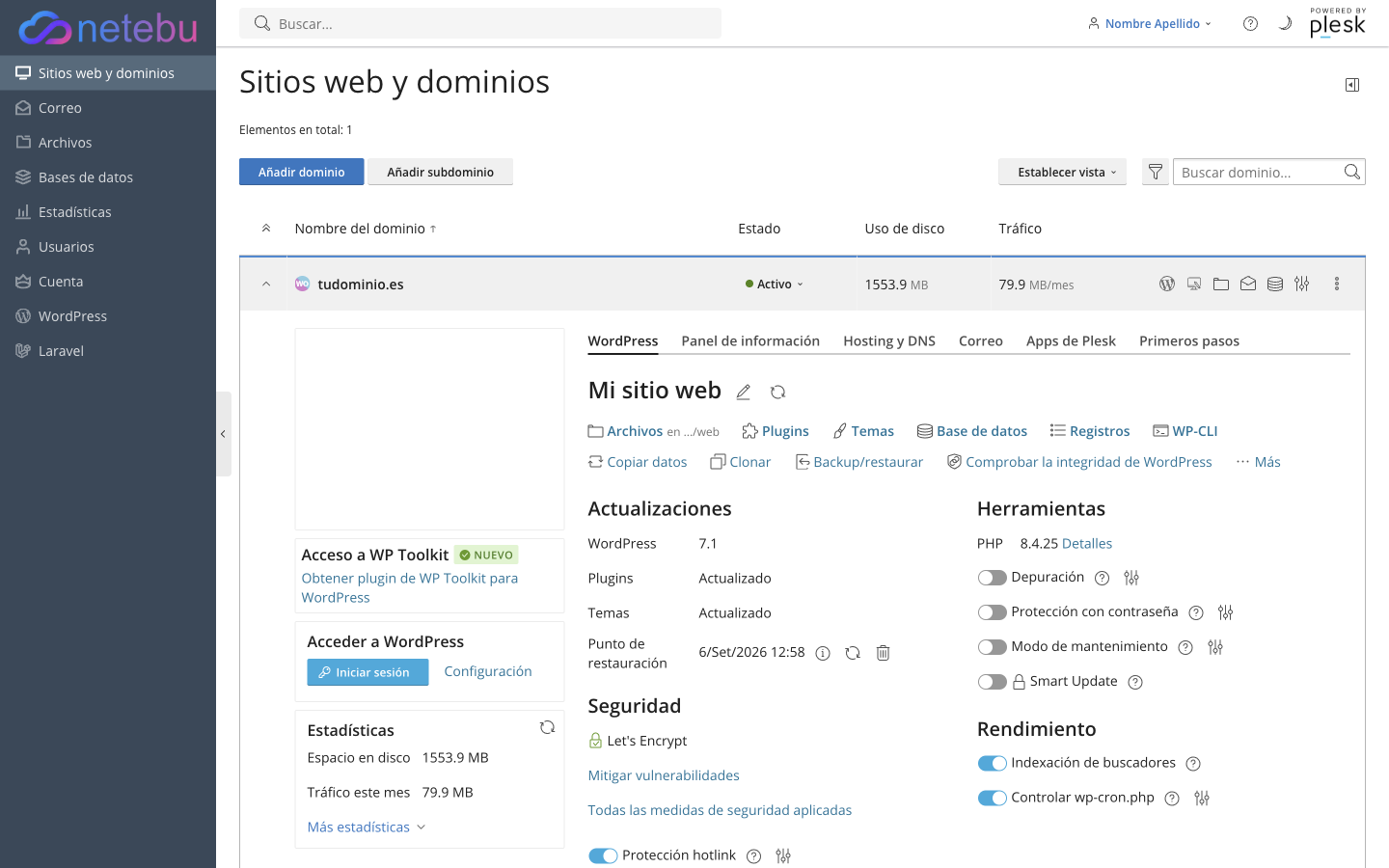Click the search magnifier in domain search box

(x=1352, y=172)
